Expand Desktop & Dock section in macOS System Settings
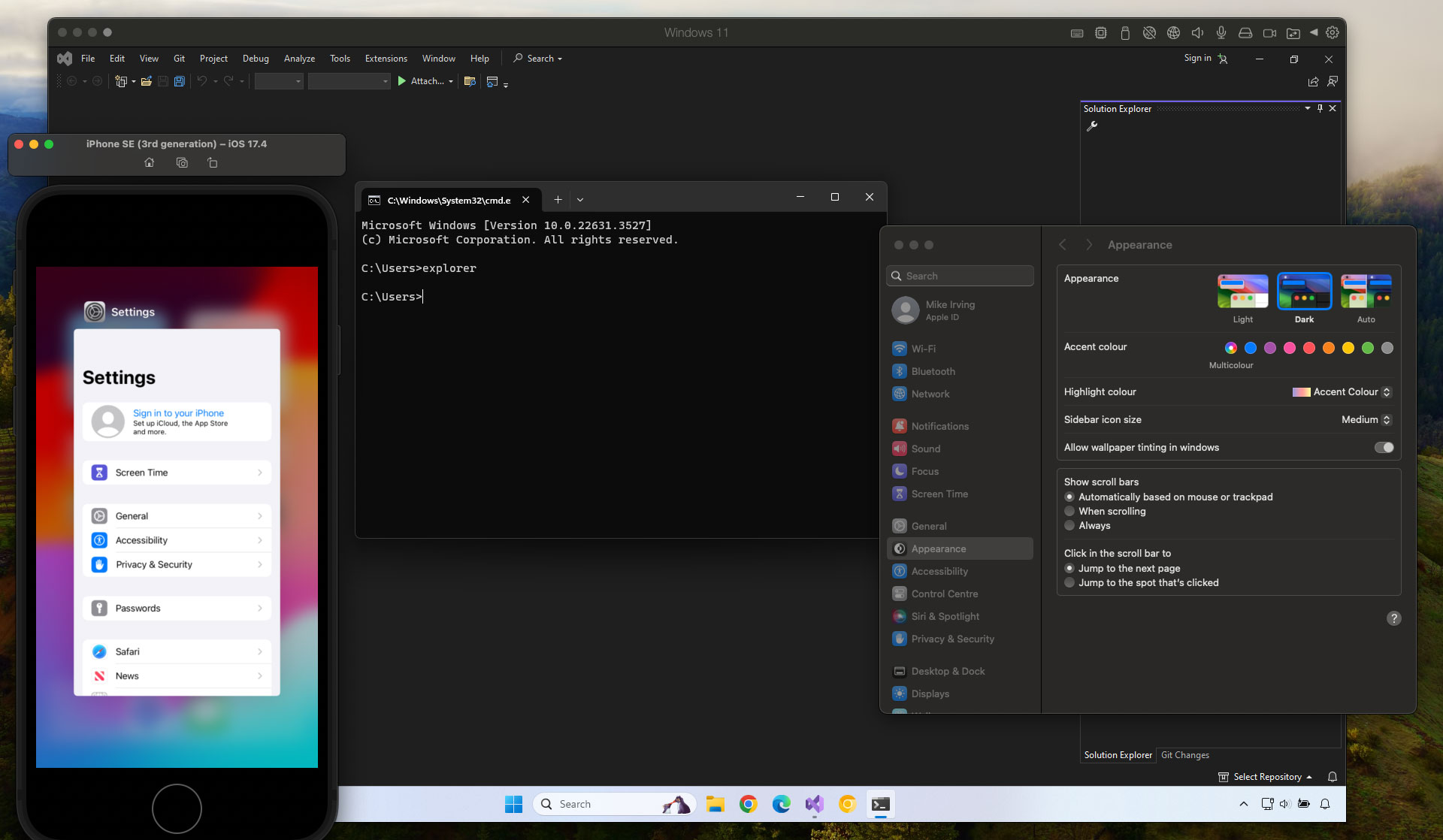 (x=947, y=671)
